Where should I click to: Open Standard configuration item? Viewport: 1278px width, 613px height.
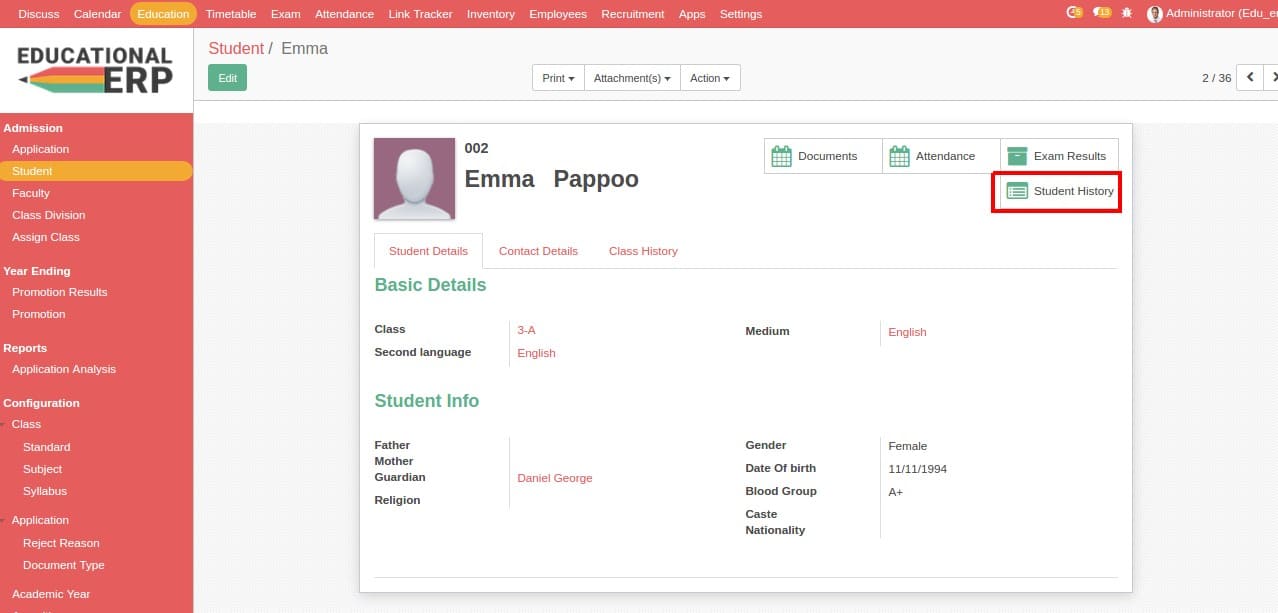coord(47,447)
